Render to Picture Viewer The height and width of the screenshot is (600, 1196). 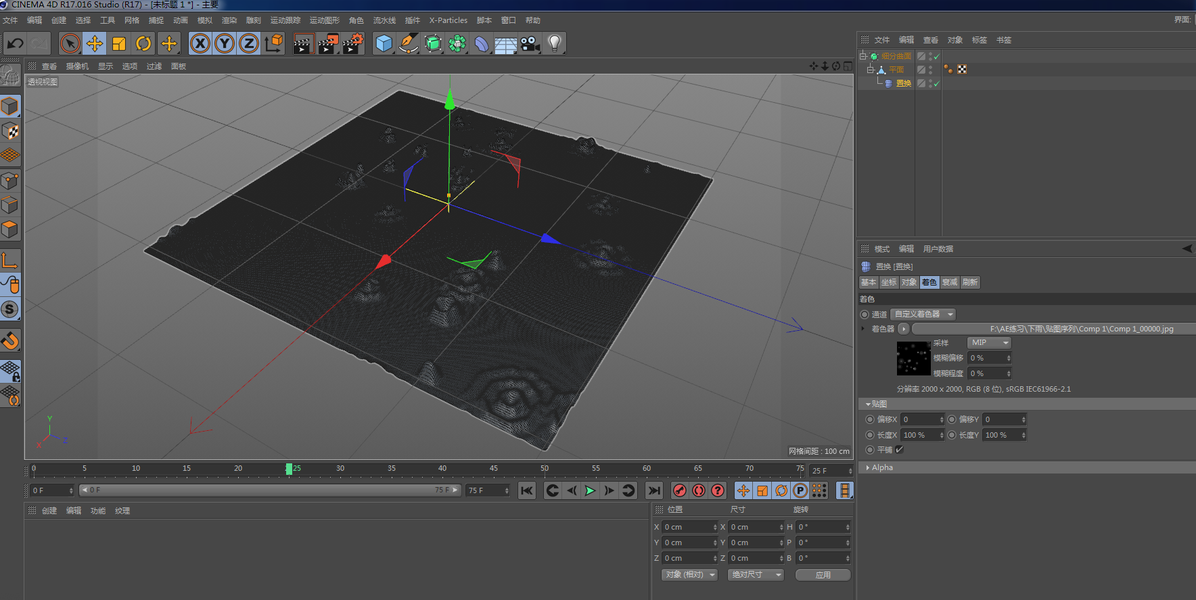[x=328, y=43]
